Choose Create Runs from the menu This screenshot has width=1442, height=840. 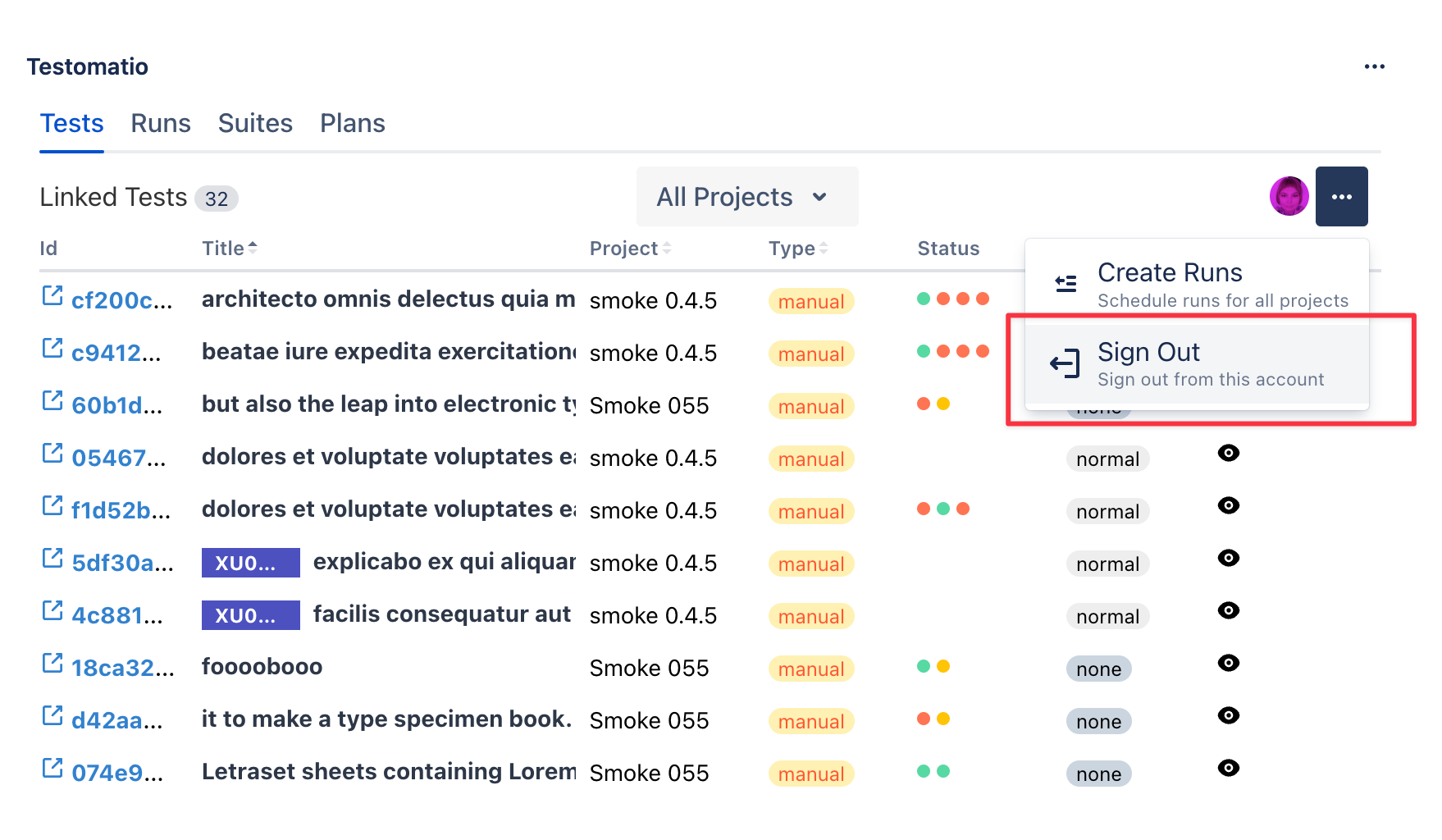pos(1197,284)
